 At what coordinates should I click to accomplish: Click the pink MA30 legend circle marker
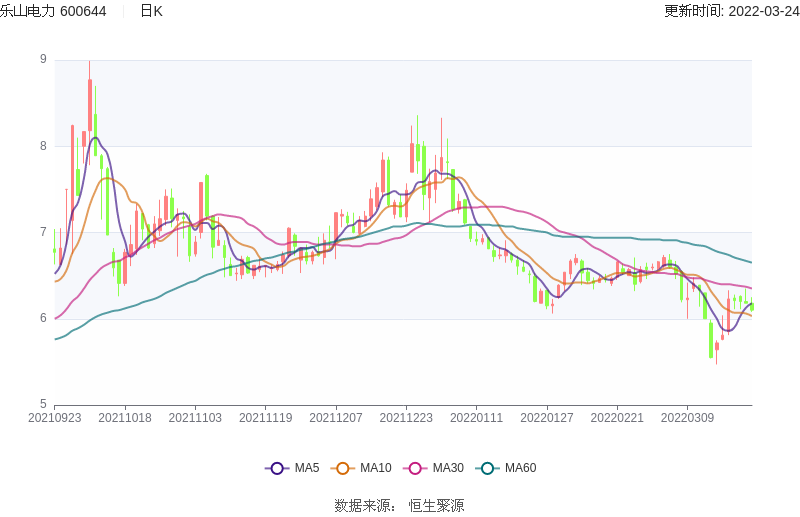click(415, 468)
